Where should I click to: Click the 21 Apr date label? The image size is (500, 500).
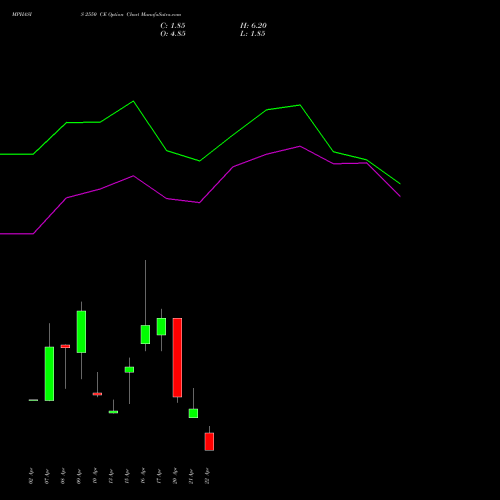[x=191, y=476]
